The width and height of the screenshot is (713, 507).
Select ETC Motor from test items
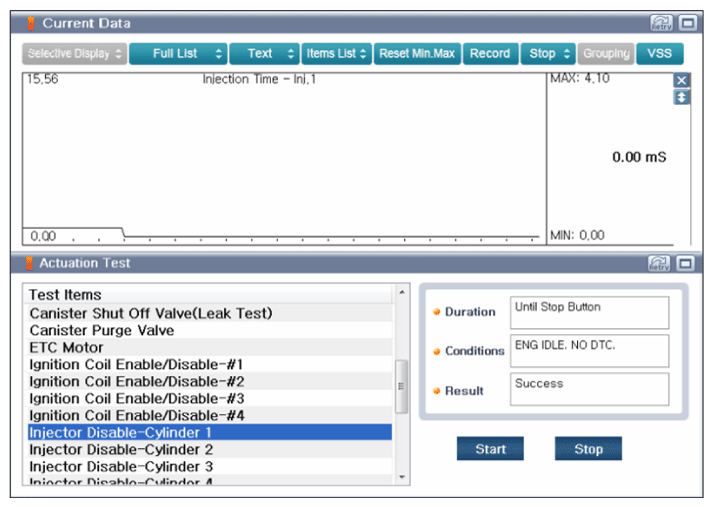pyautogui.click(x=66, y=347)
